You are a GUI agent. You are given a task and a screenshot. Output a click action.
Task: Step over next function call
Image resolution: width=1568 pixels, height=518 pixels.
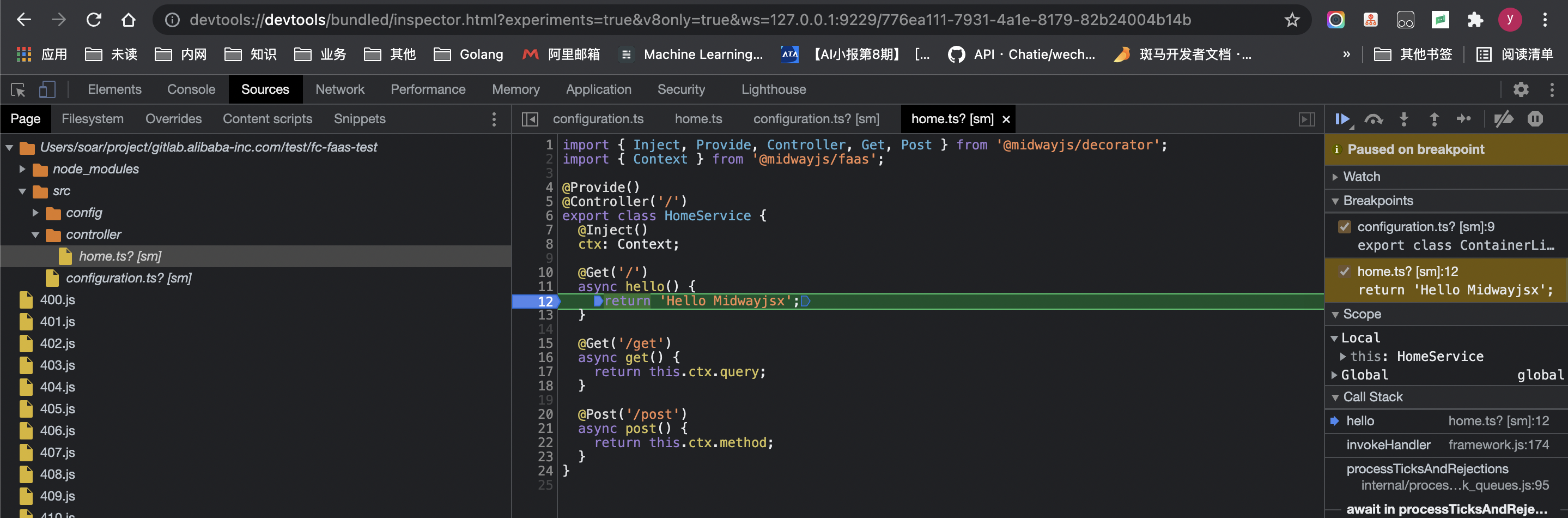(x=1373, y=119)
